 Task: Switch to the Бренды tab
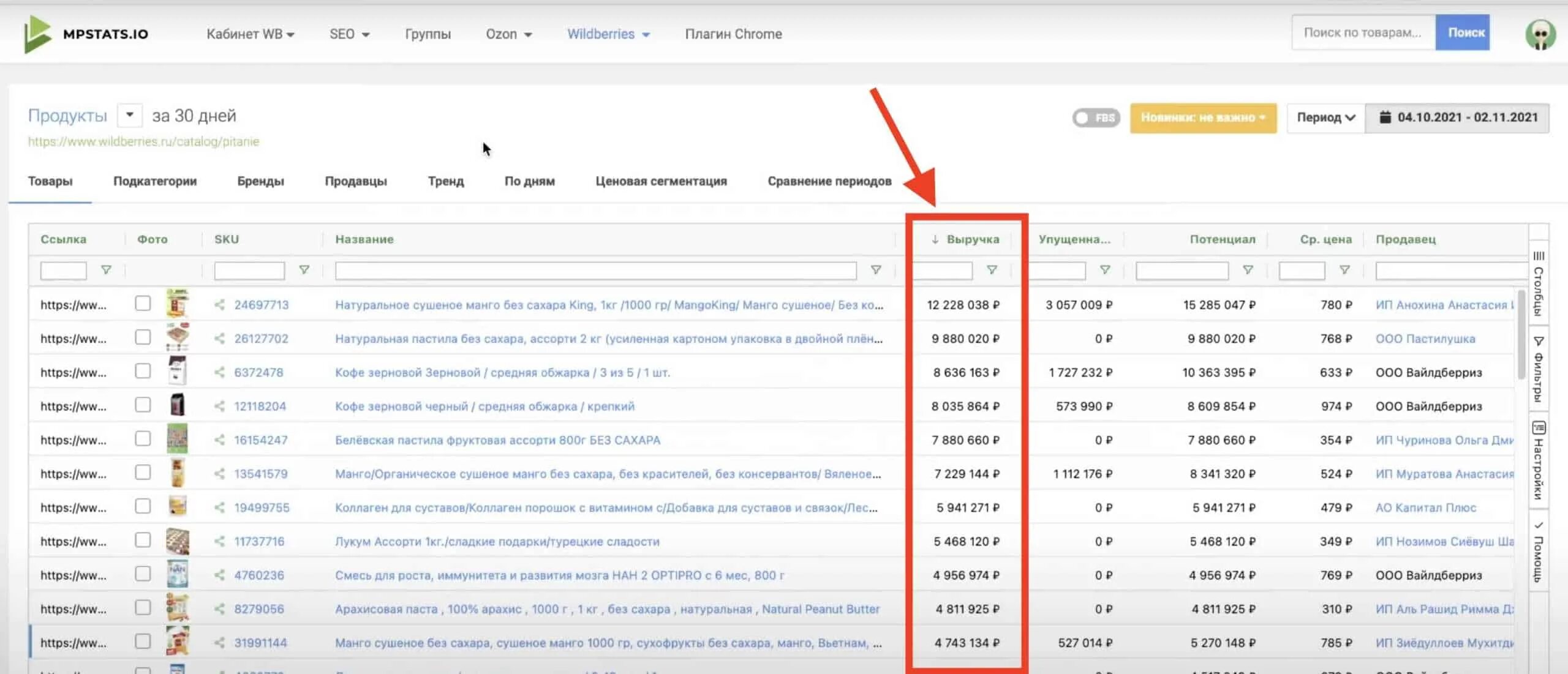pyautogui.click(x=260, y=181)
